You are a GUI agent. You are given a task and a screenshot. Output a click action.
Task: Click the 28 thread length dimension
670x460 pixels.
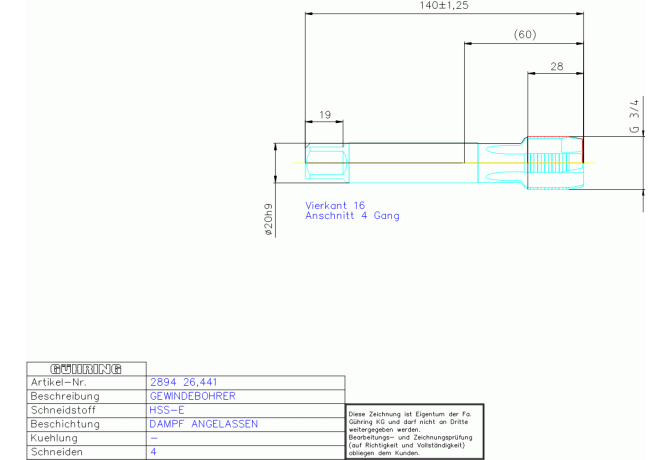[x=557, y=66]
